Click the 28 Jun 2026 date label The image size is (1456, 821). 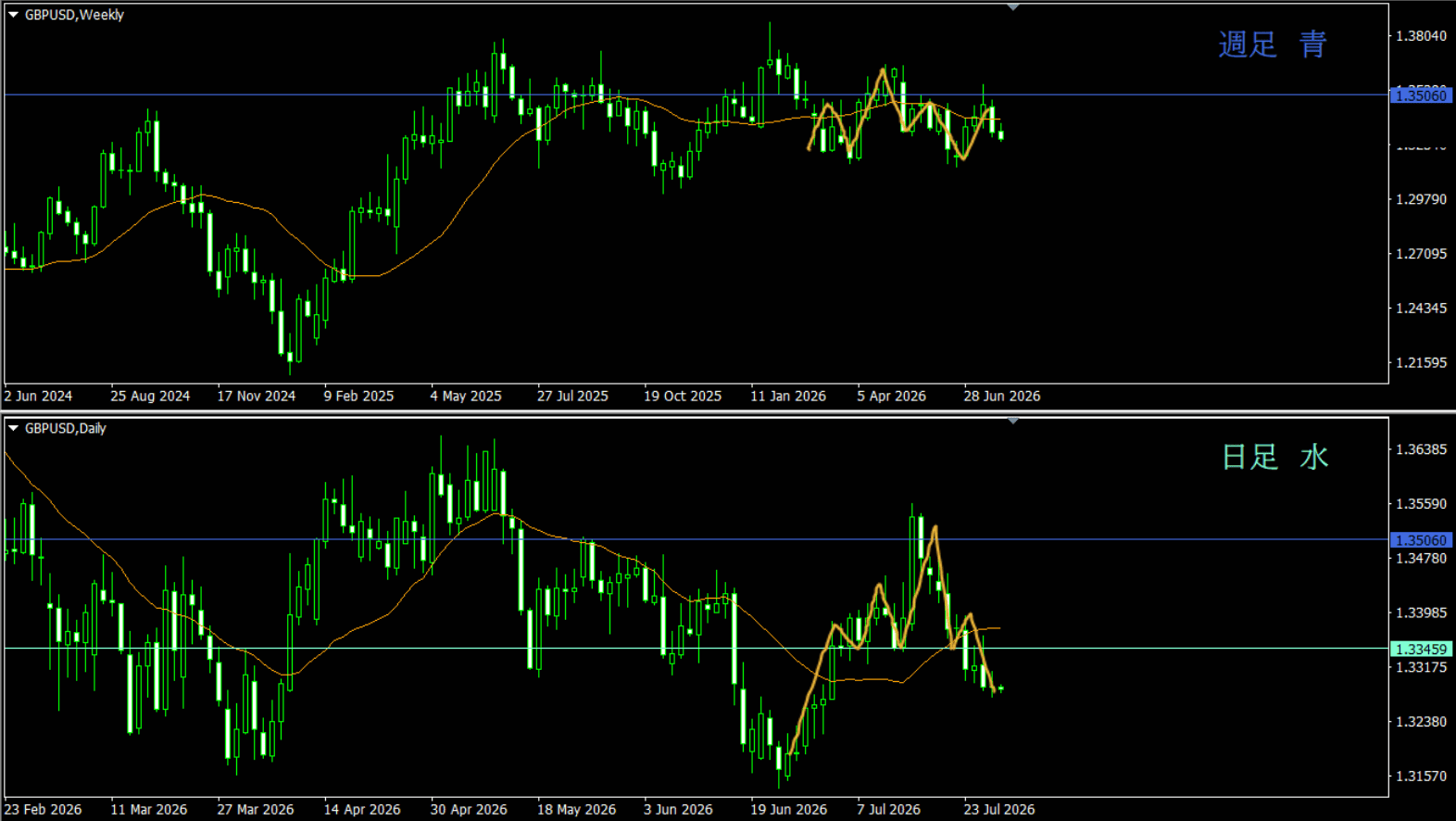coord(1002,396)
